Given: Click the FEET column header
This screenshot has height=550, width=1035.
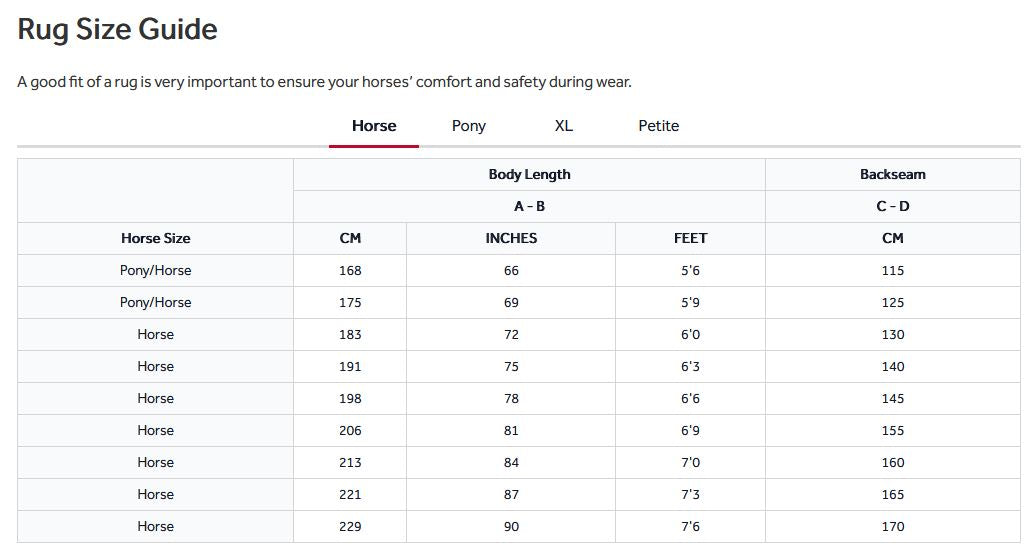Looking at the screenshot, I should (690, 238).
